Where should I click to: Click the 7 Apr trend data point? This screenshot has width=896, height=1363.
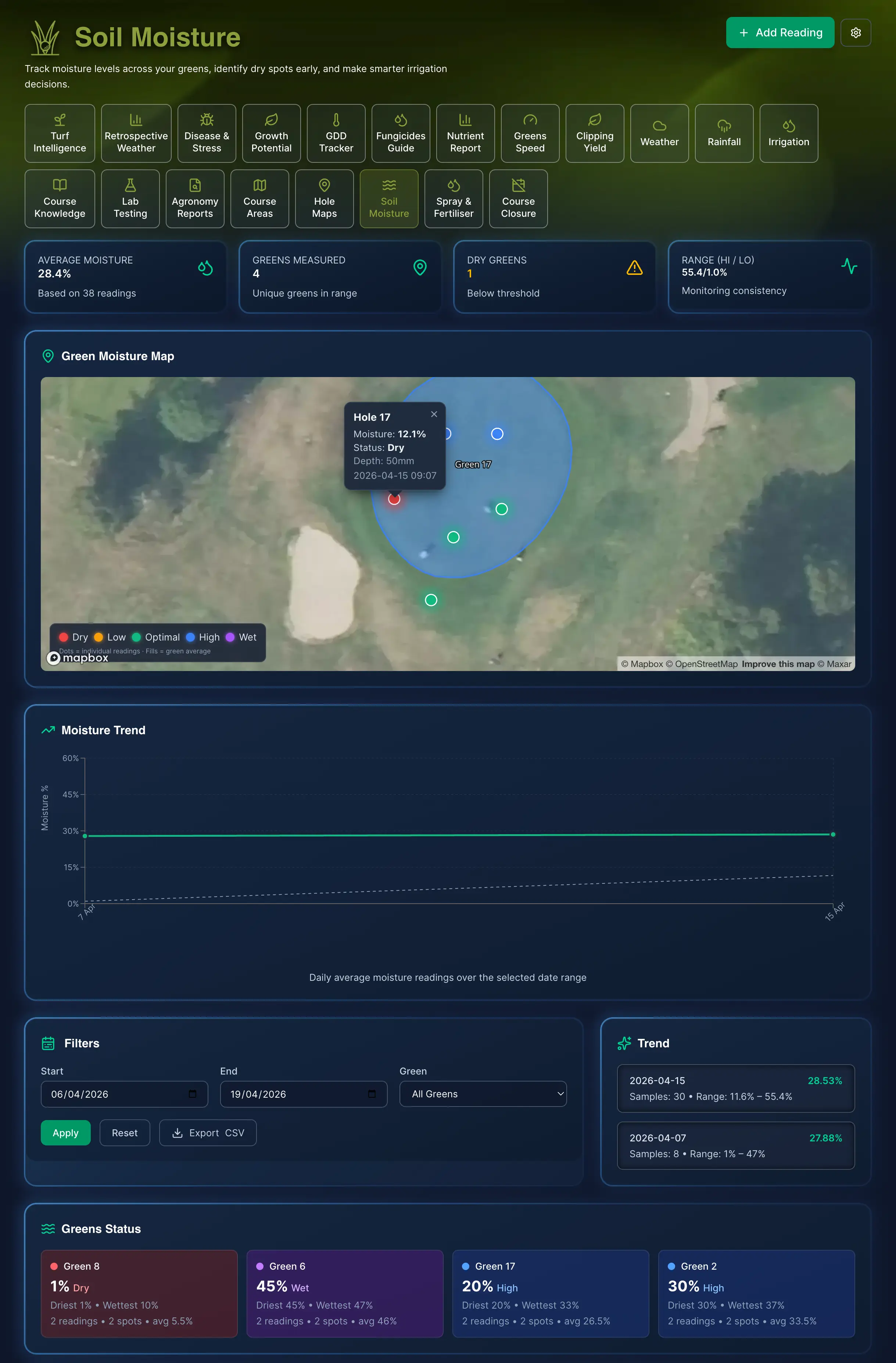pyautogui.click(x=85, y=836)
